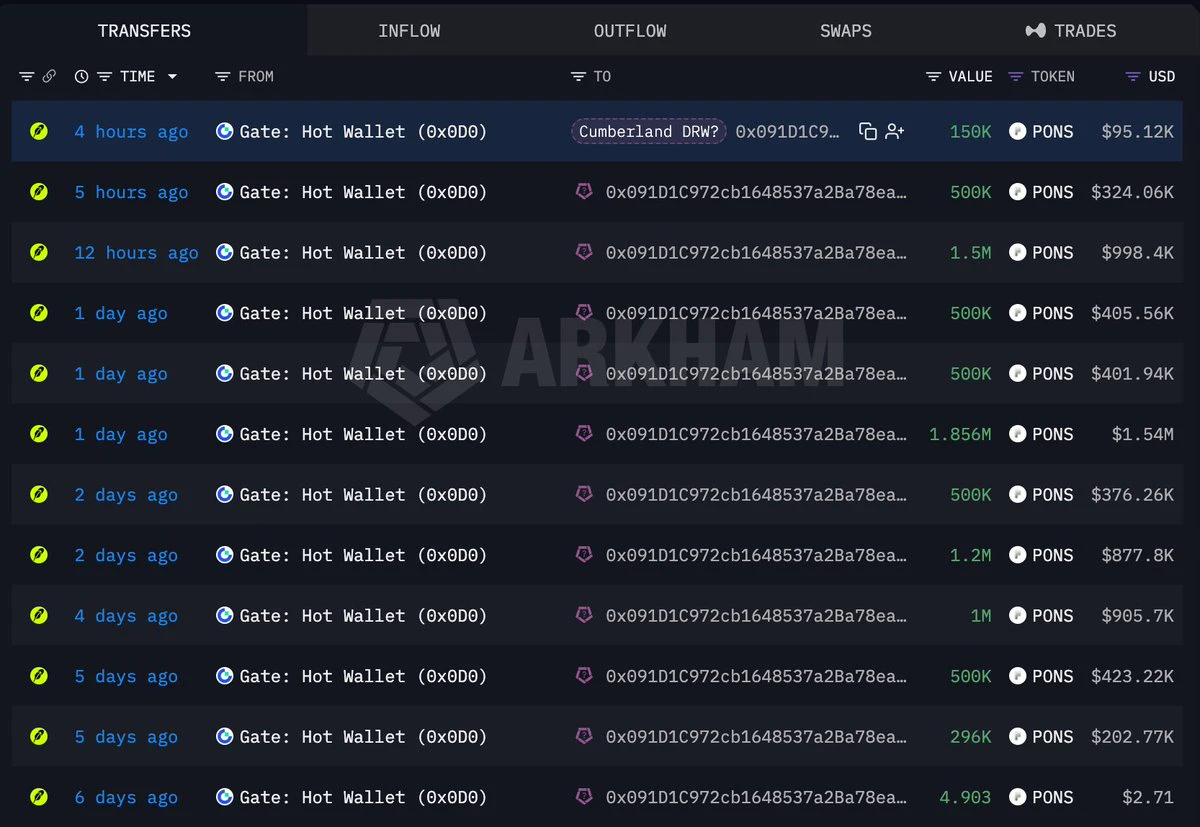The image size is (1200, 827).
Task: Click the pink entity icon in the $324.06K row
Action: pyautogui.click(x=584, y=191)
